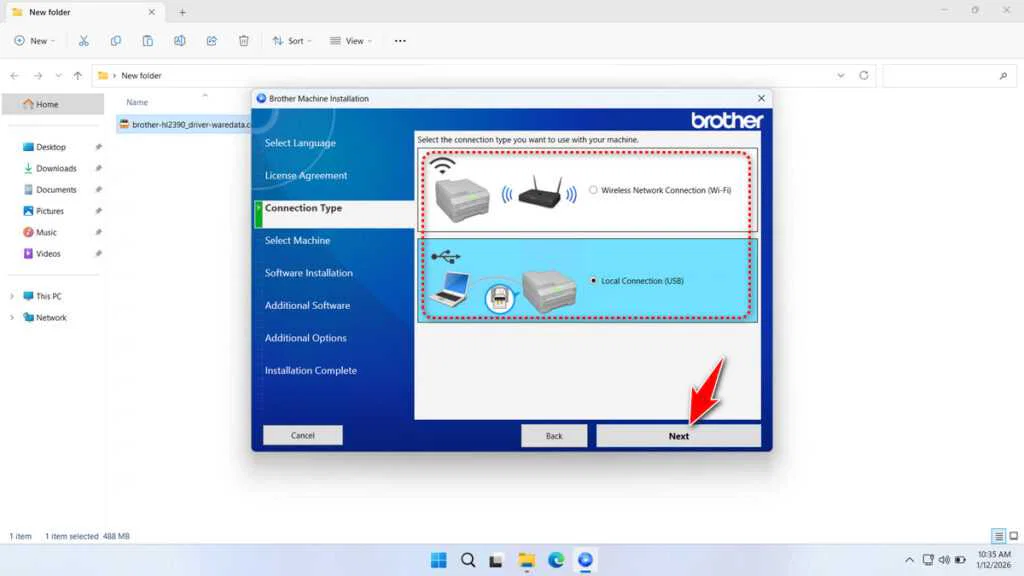The height and width of the screenshot is (576, 1024).
Task: Adjust the speaker volume in system tray
Action: pos(944,560)
